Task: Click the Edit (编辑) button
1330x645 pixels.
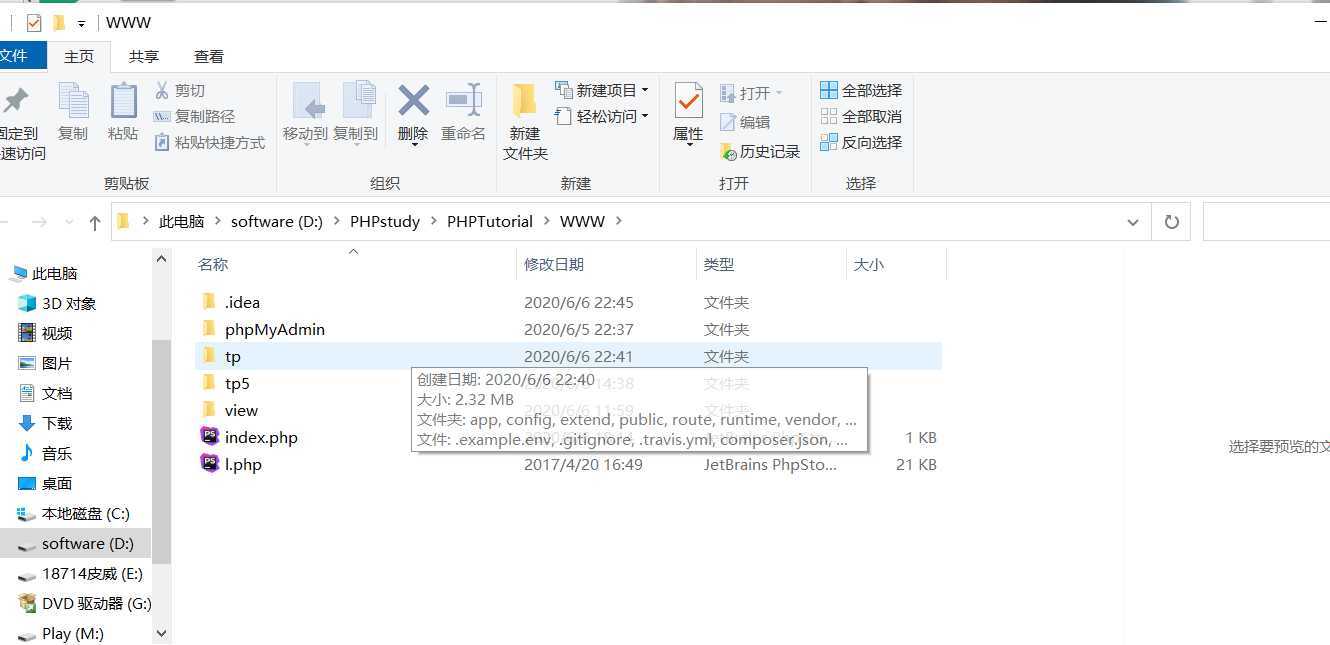Action: [745, 122]
